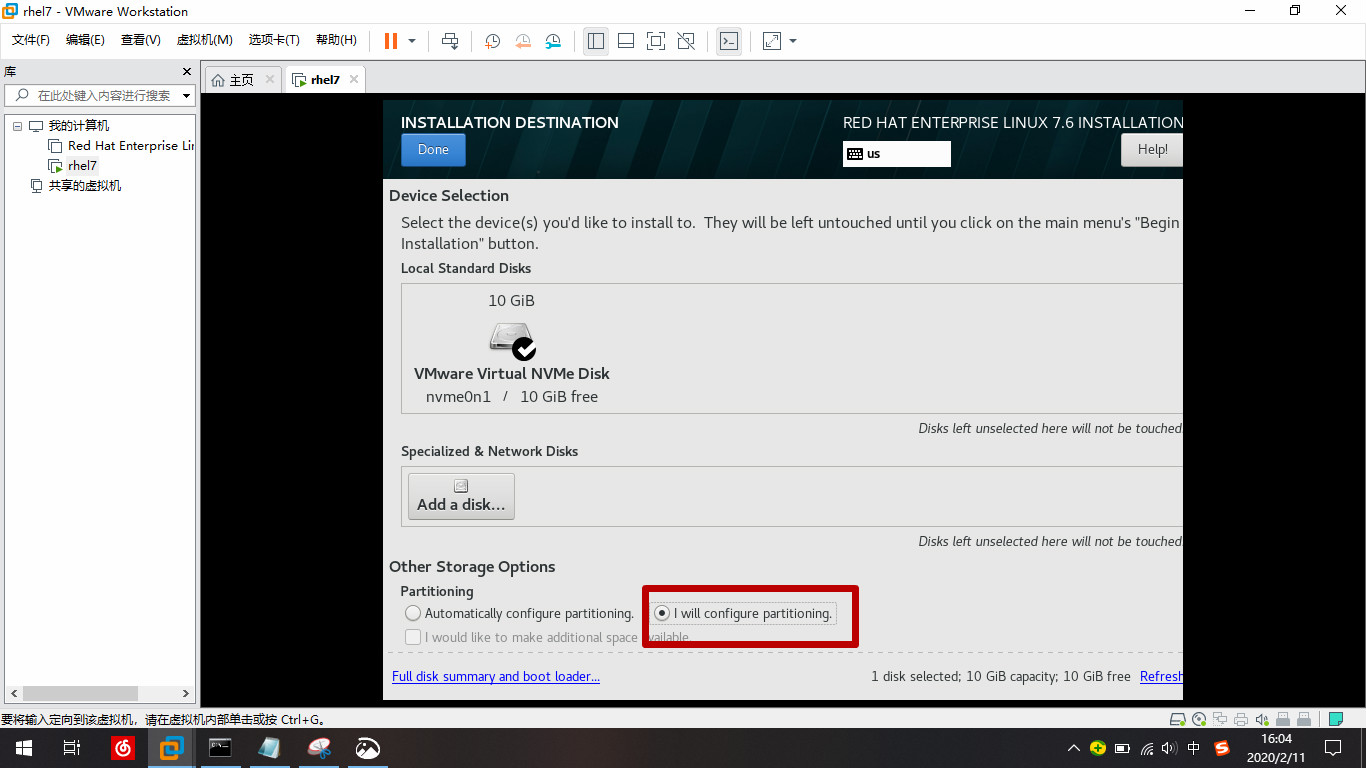
Task: Open the Snipping Tool taskbar icon
Action: (319, 748)
